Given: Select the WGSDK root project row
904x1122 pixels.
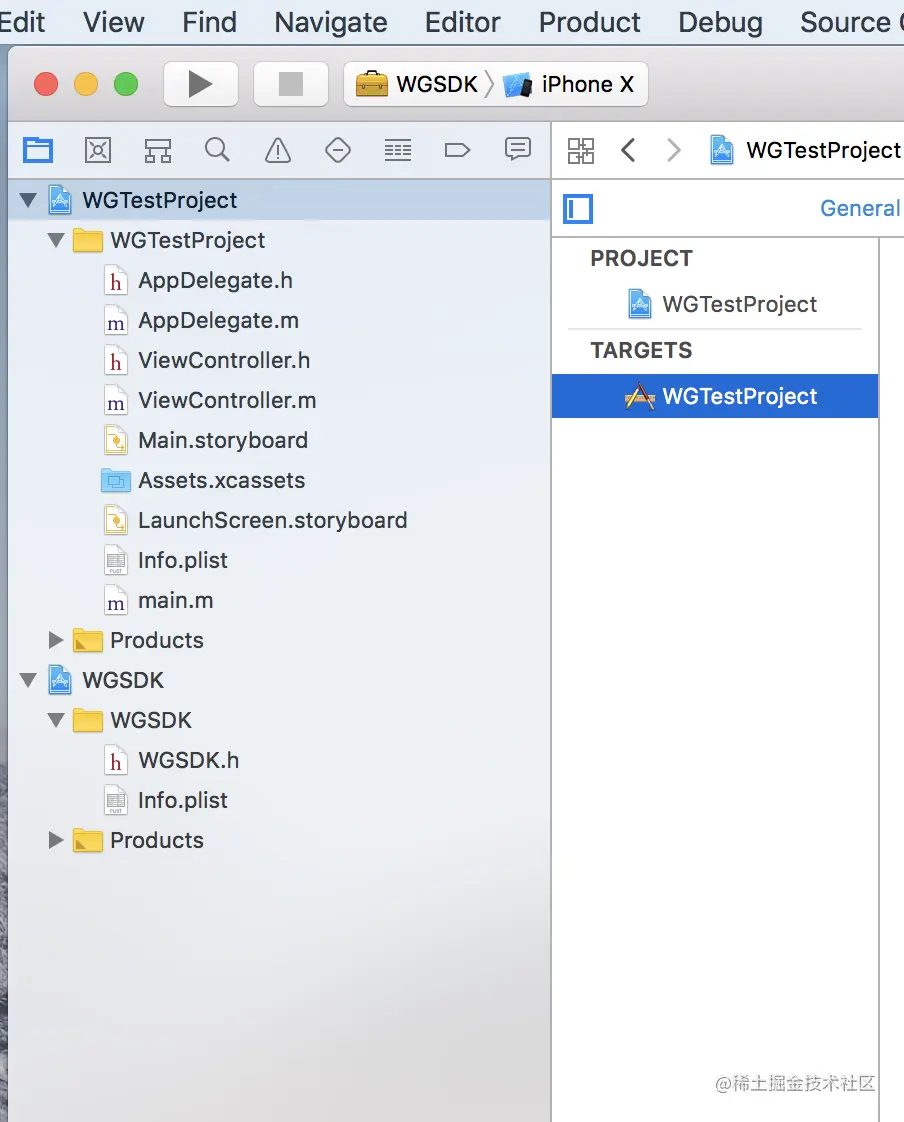Looking at the screenshot, I should [x=279, y=680].
